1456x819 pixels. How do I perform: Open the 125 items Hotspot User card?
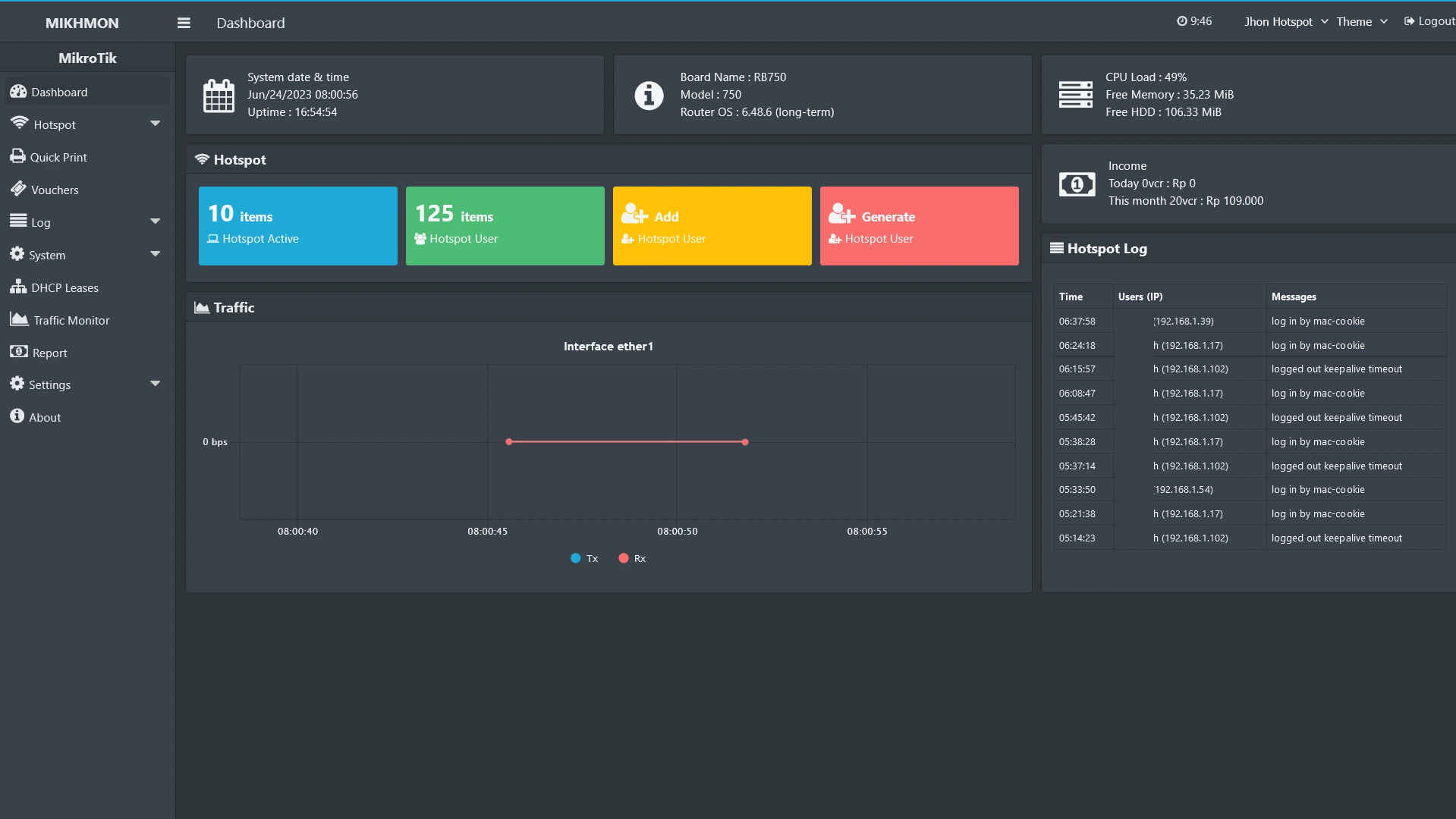pyautogui.click(x=505, y=226)
